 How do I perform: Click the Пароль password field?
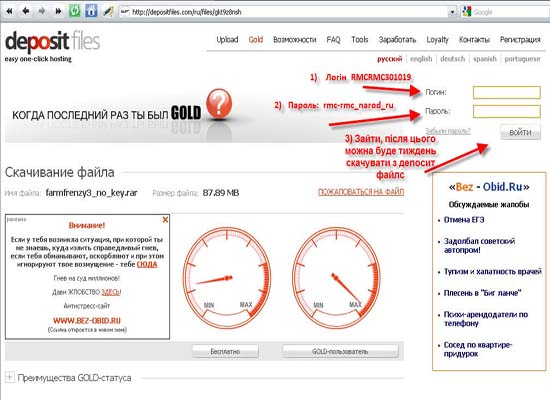tap(507, 111)
